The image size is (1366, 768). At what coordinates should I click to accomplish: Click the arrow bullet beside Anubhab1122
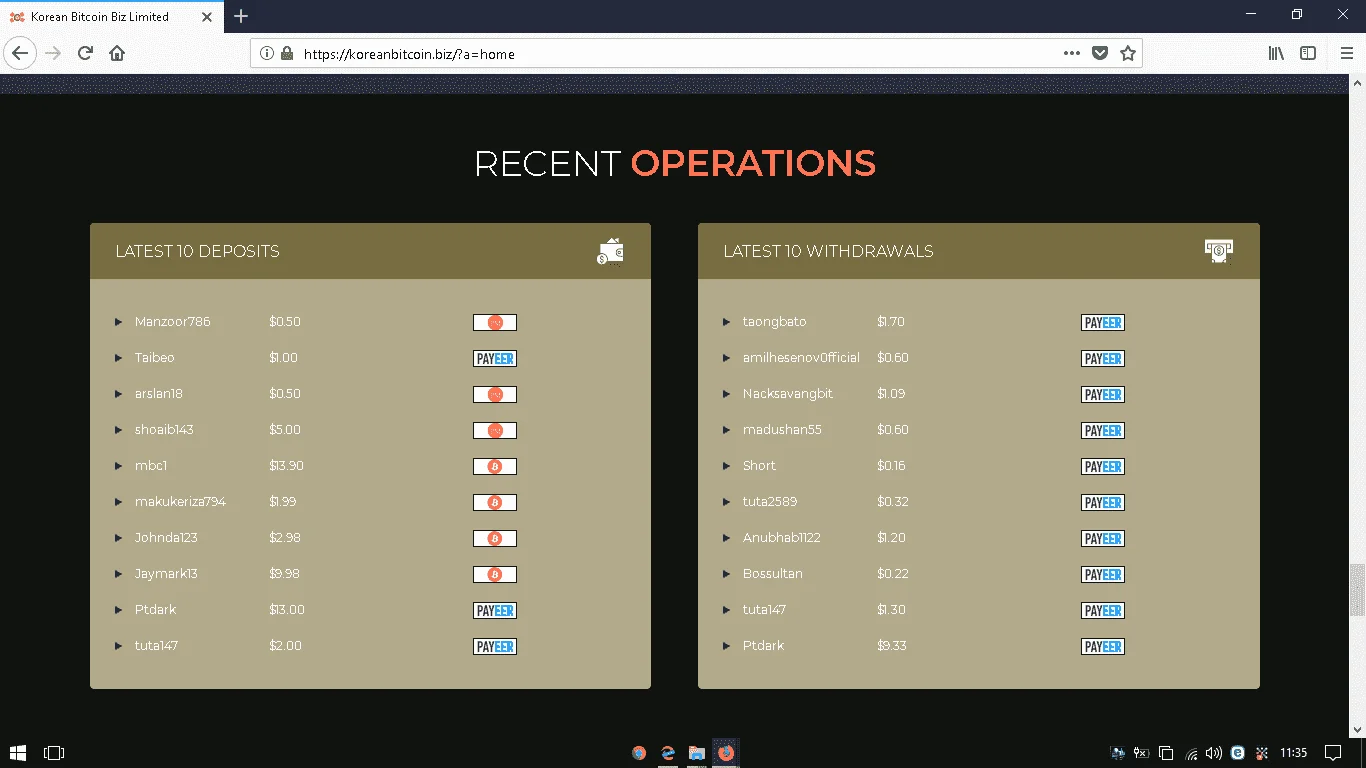click(x=726, y=538)
